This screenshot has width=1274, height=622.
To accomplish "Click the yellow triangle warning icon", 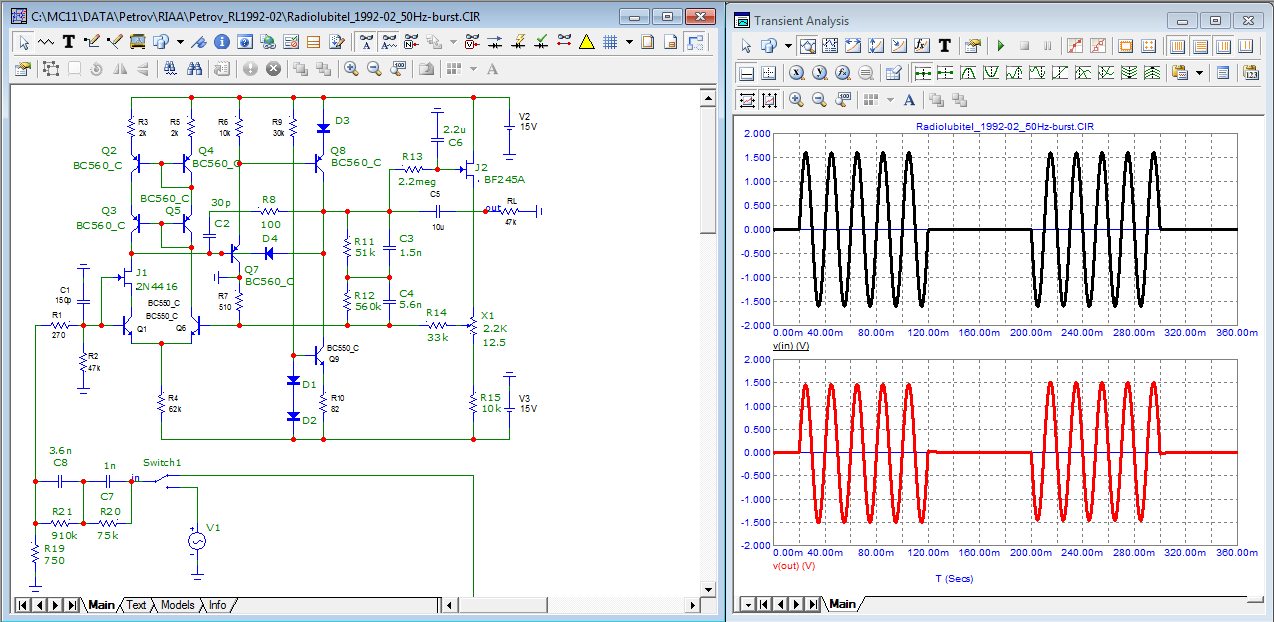I will (586, 42).
